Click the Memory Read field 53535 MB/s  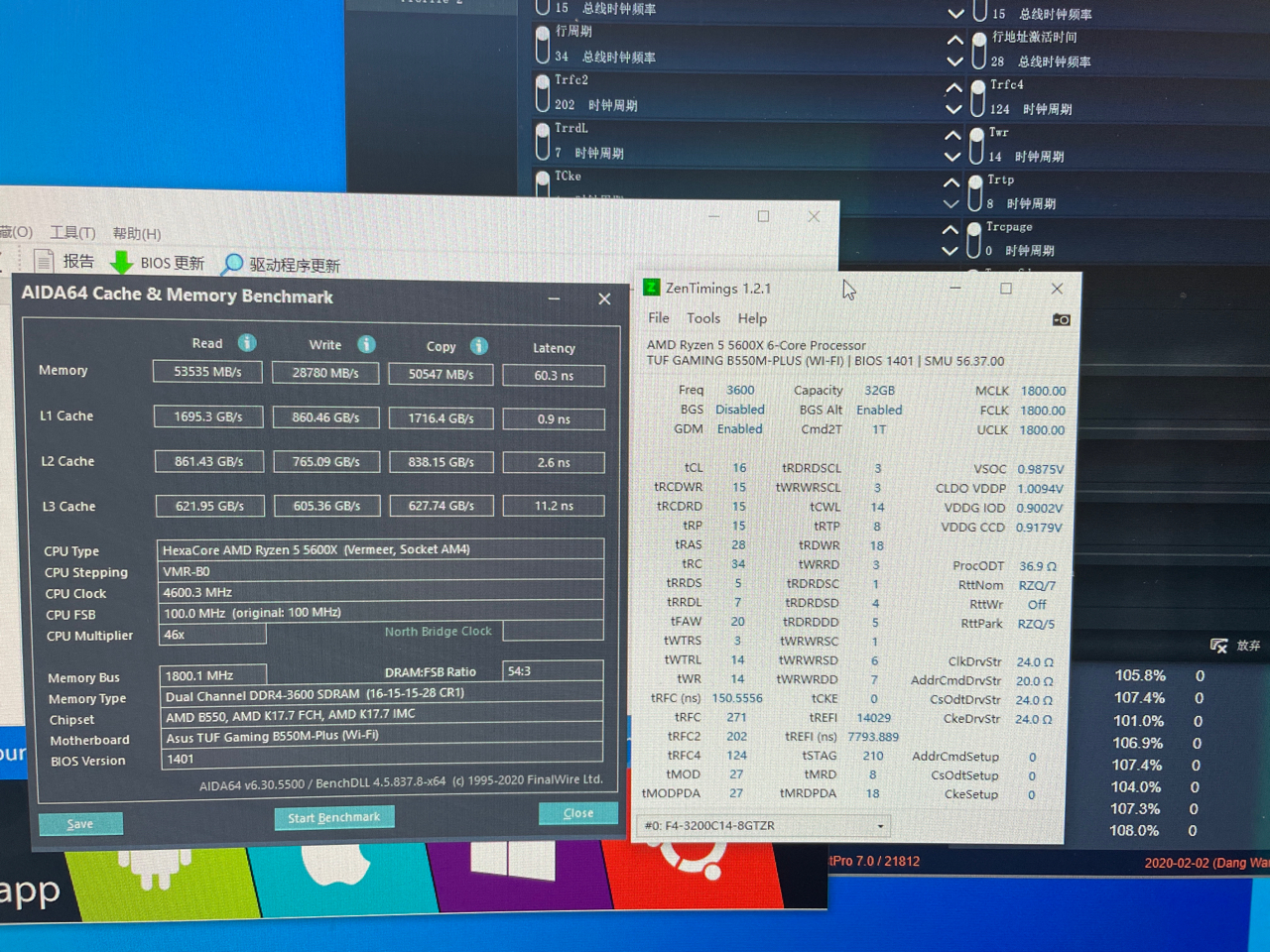click(207, 371)
